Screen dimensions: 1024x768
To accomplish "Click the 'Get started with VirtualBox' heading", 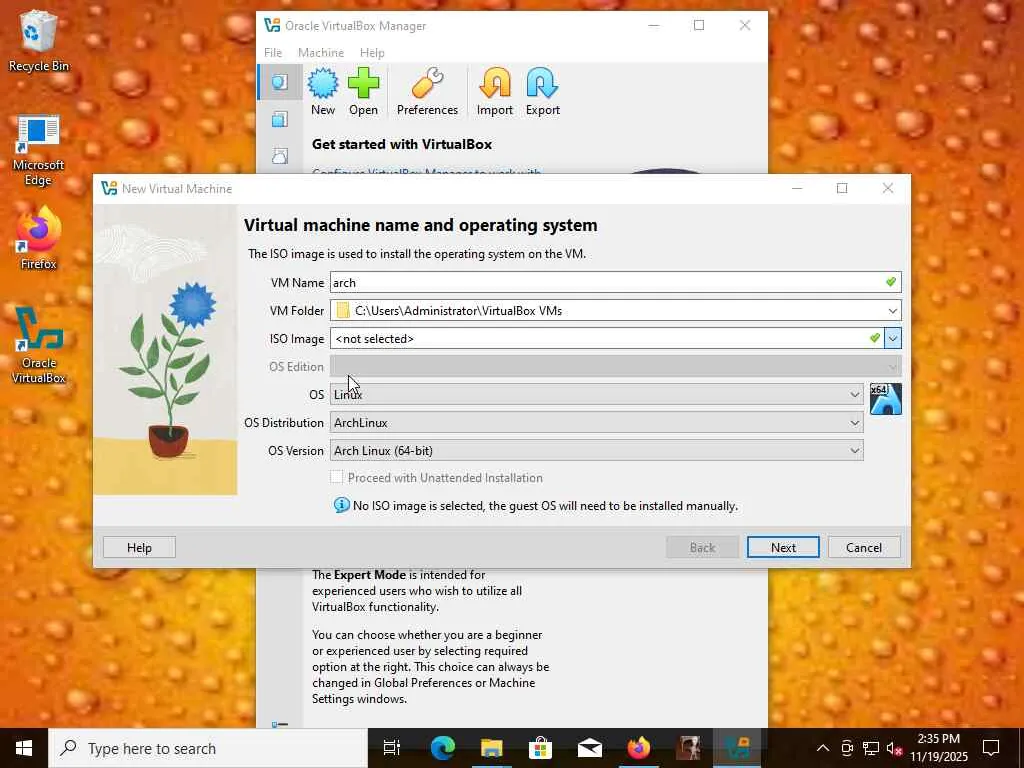I will (402, 144).
